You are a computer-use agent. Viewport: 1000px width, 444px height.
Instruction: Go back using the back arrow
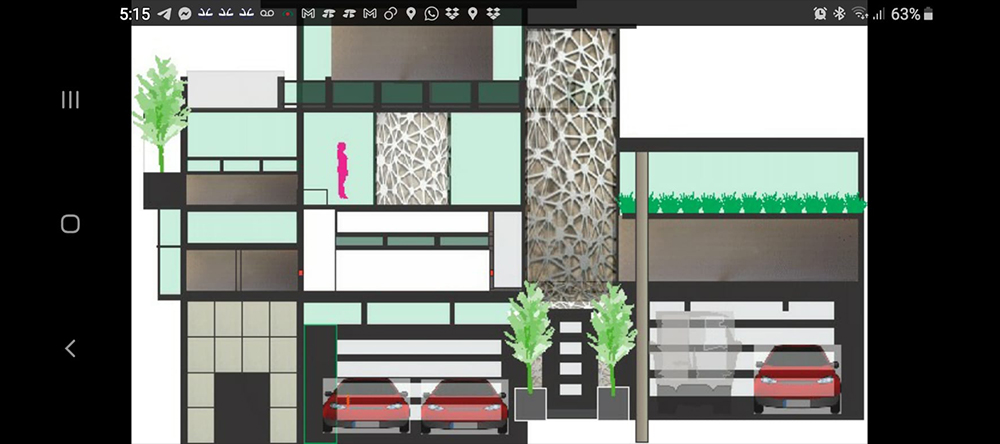pos(70,348)
